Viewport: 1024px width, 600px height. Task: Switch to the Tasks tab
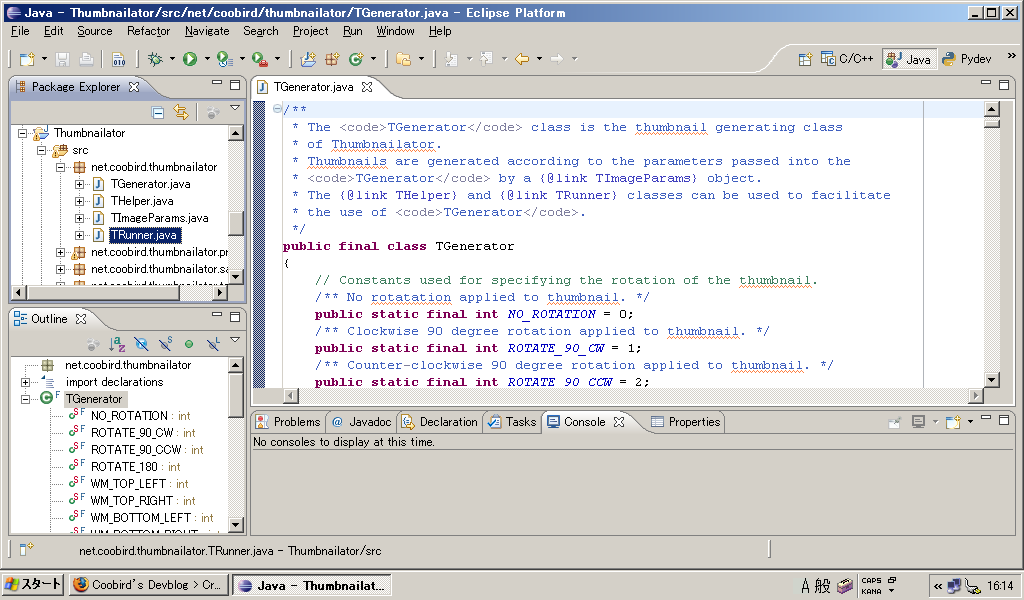pyautogui.click(x=512, y=422)
